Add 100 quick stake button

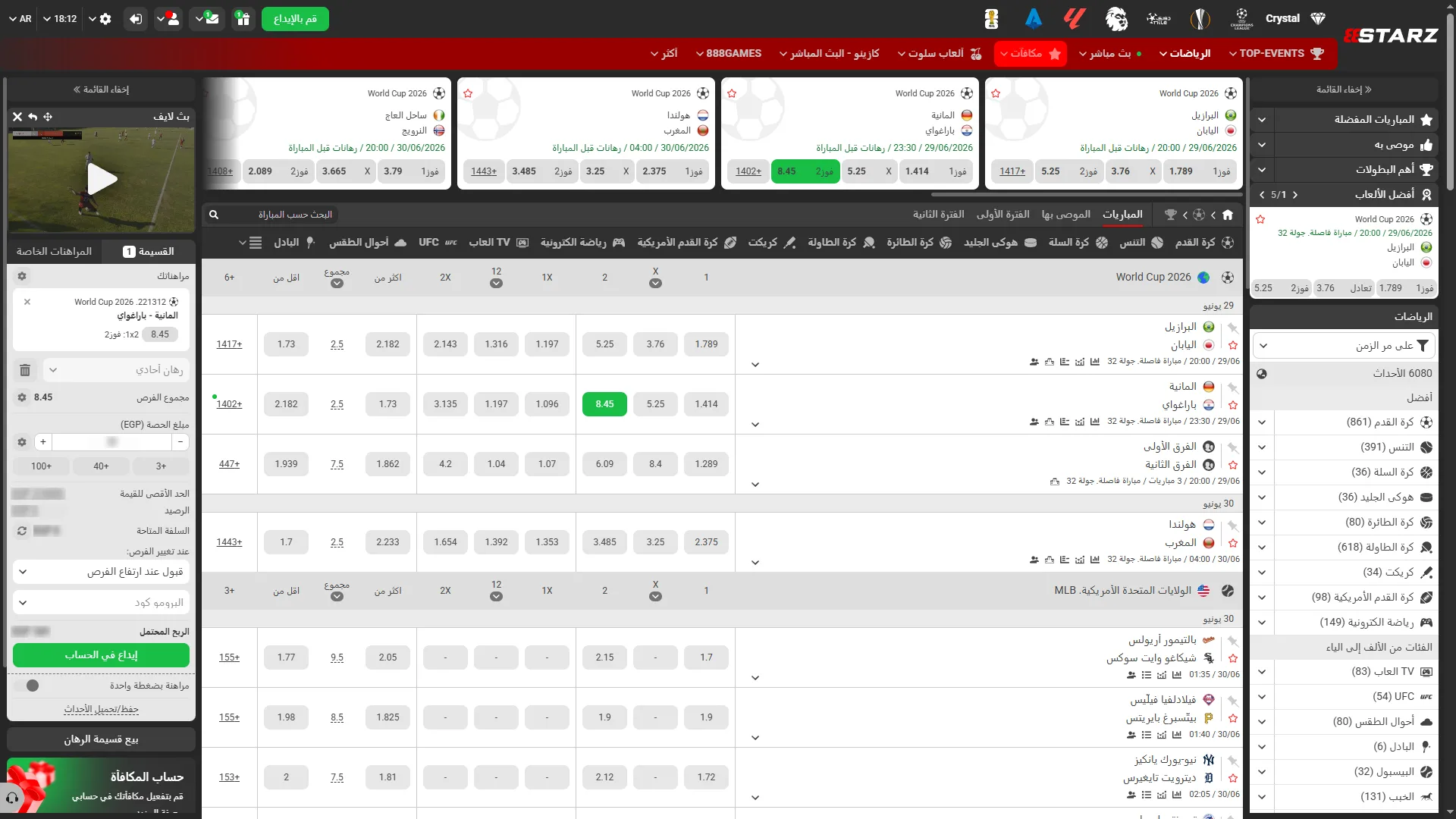[x=42, y=466]
